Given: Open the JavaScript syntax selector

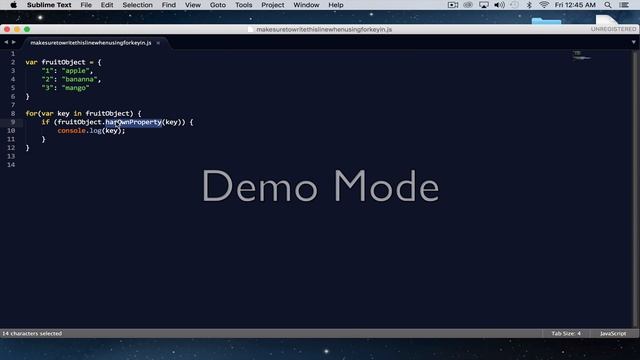Looking at the screenshot, I should (x=613, y=333).
